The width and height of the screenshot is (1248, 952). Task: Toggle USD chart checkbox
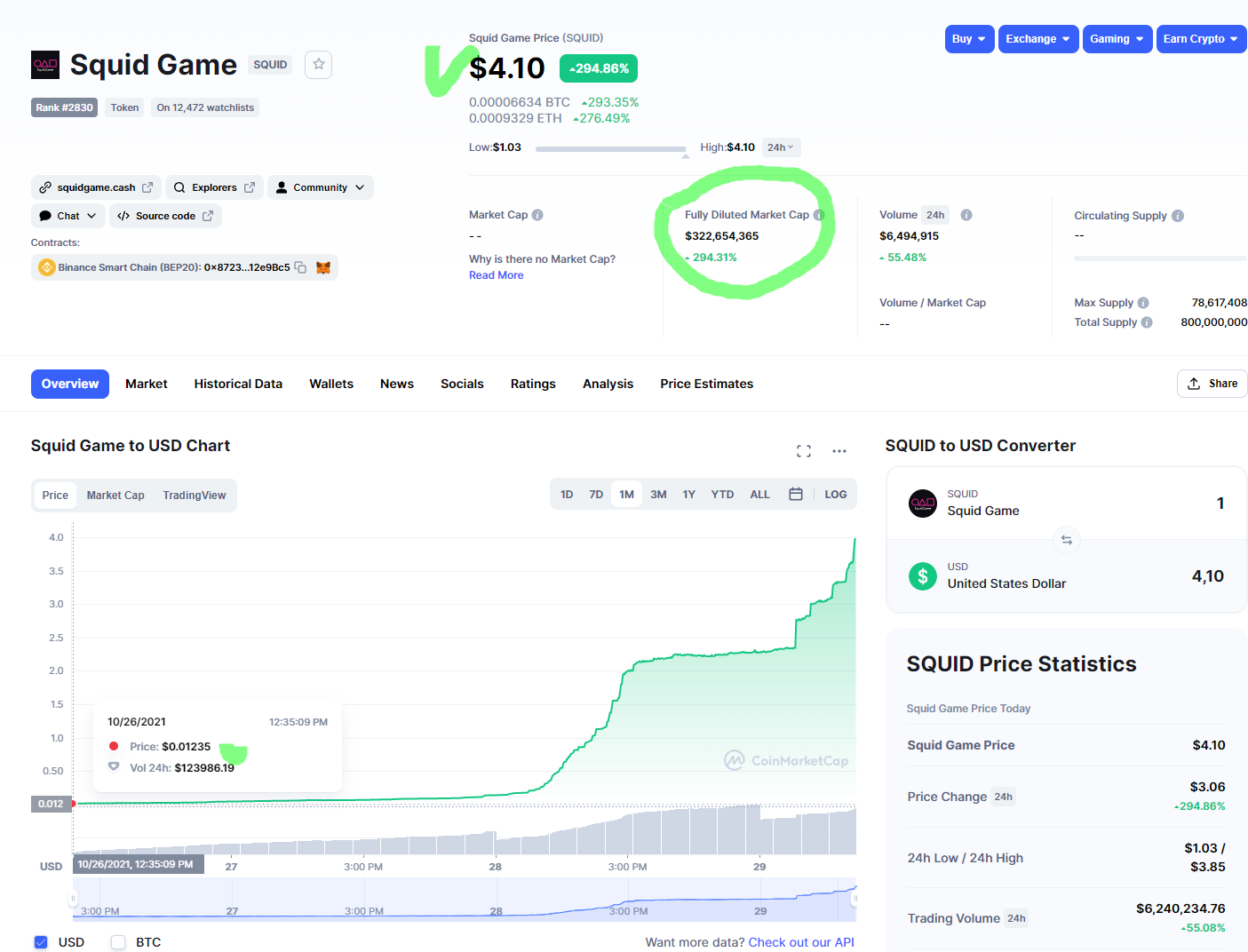(41, 942)
